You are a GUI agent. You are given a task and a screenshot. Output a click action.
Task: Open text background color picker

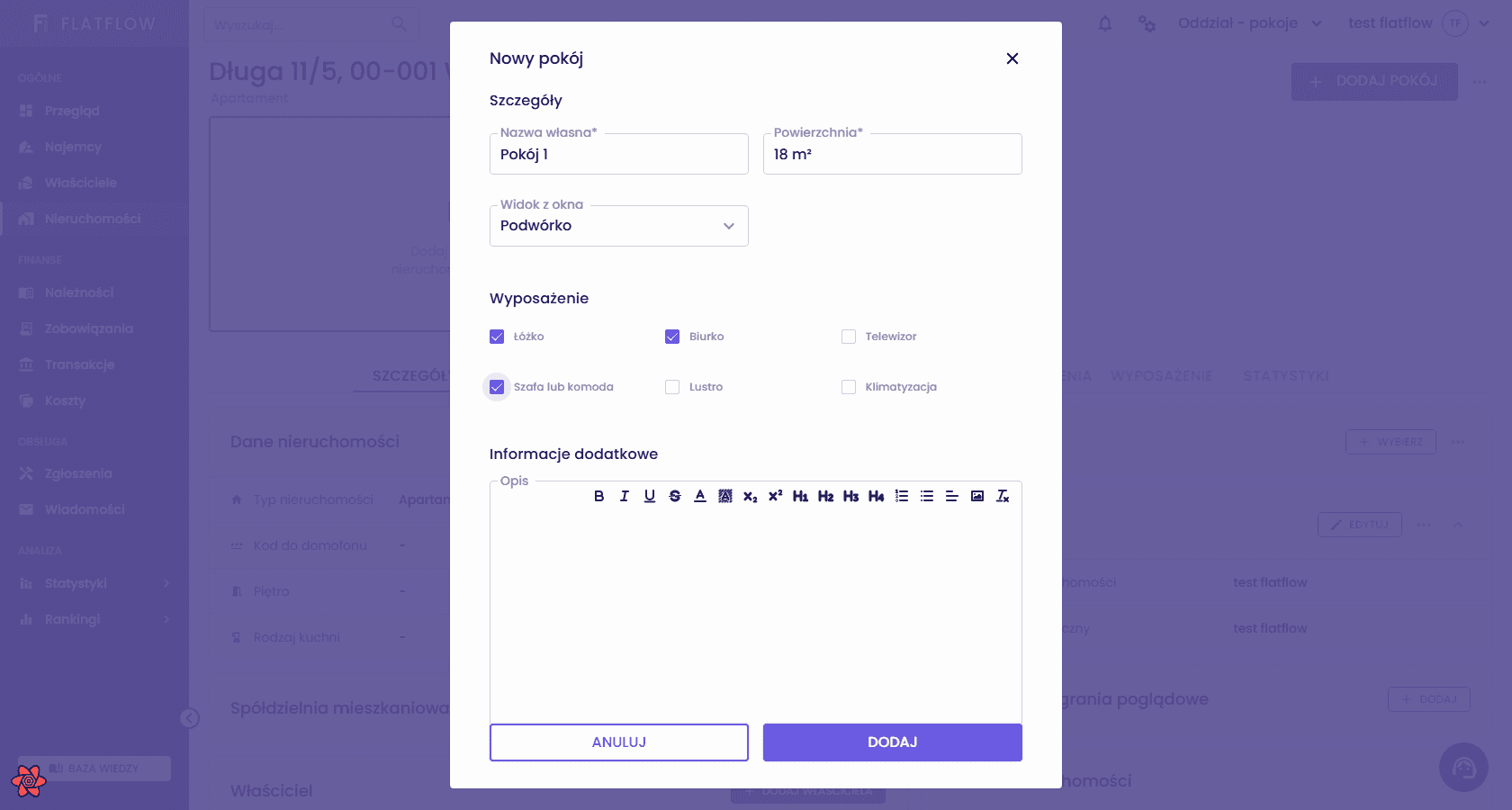(725, 496)
